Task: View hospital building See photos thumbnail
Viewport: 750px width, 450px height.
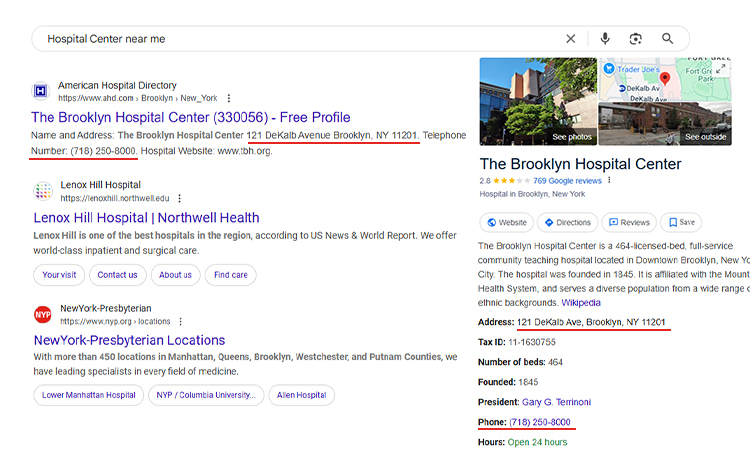Action: [x=538, y=101]
